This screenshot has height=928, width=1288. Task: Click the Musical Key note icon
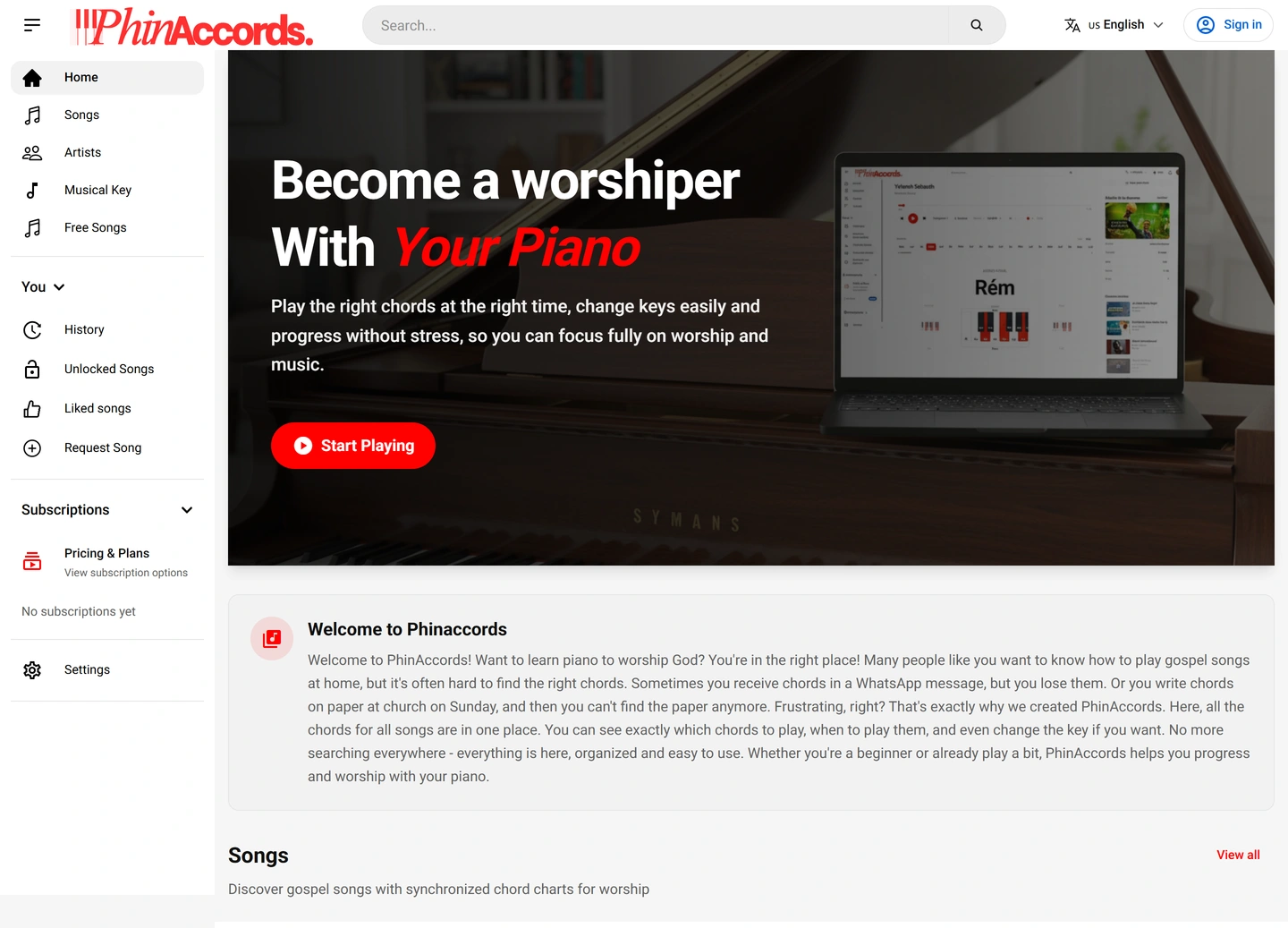tap(32, 191)
